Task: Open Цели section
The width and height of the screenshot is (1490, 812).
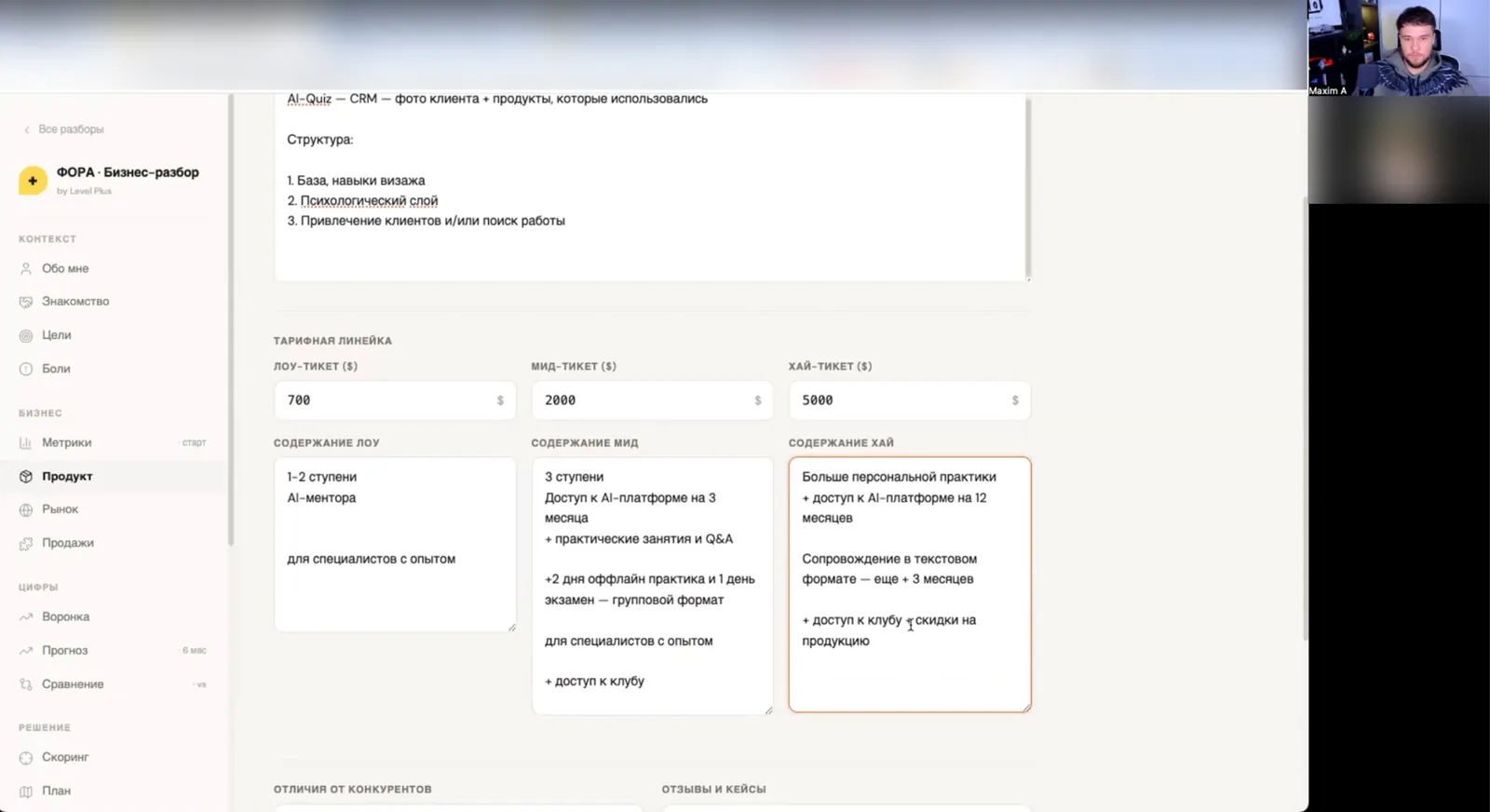Action: pyautogui.click(x=56, y=335)
